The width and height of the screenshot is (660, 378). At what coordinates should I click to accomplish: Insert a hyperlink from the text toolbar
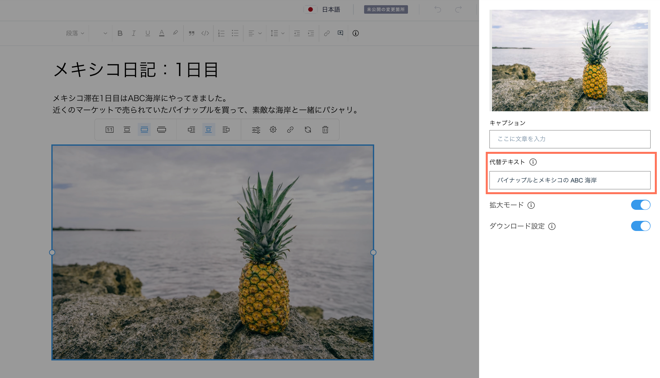coord(327,33)
